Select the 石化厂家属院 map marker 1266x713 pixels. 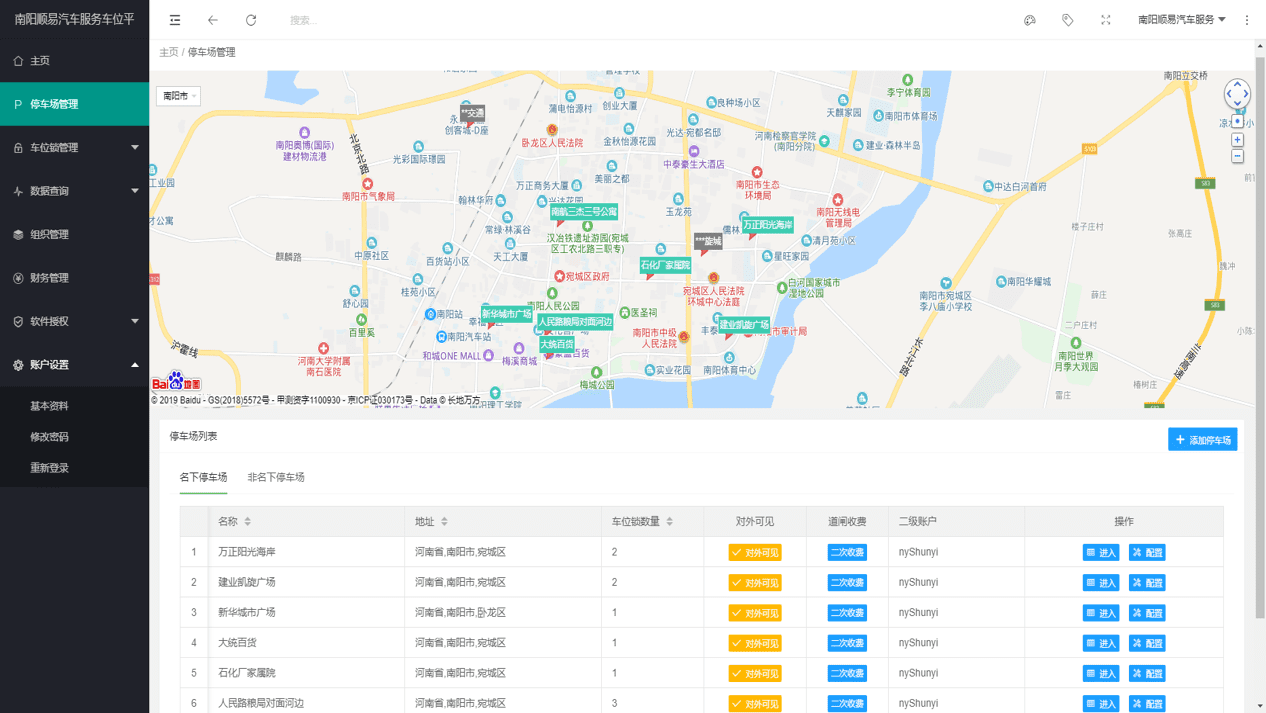pyautogui.click(x=666, y=265)
